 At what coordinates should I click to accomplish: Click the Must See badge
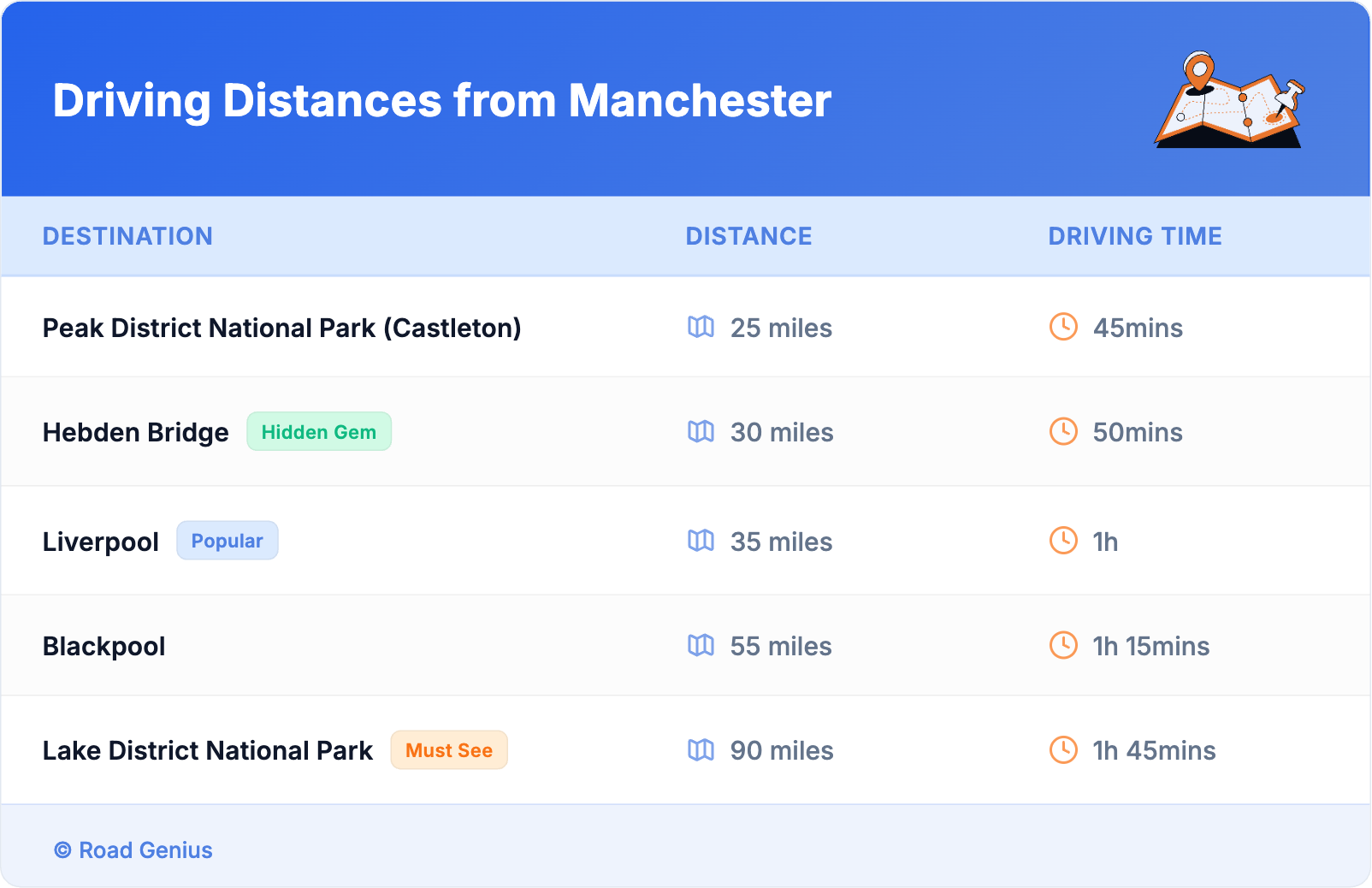[449, 750]
